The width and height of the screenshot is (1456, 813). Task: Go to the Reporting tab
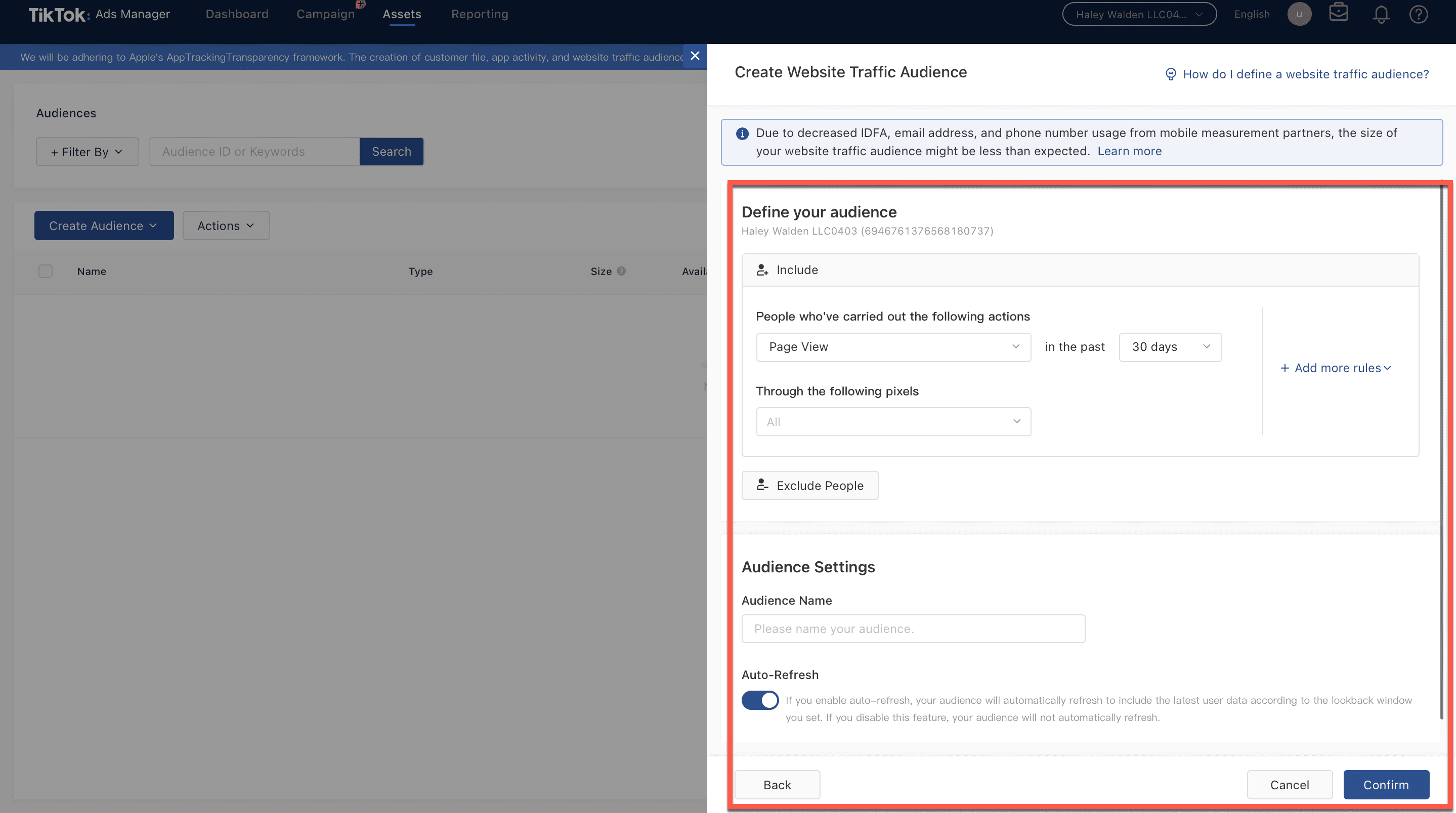pyautogui.click(x=479, y=14)
